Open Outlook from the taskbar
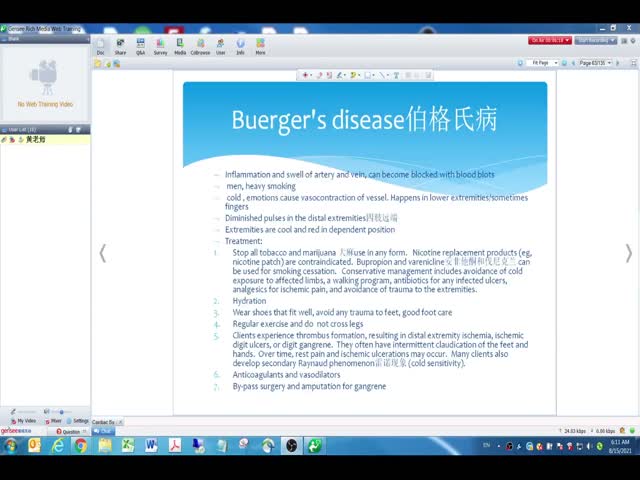 (x=34, y=446)
